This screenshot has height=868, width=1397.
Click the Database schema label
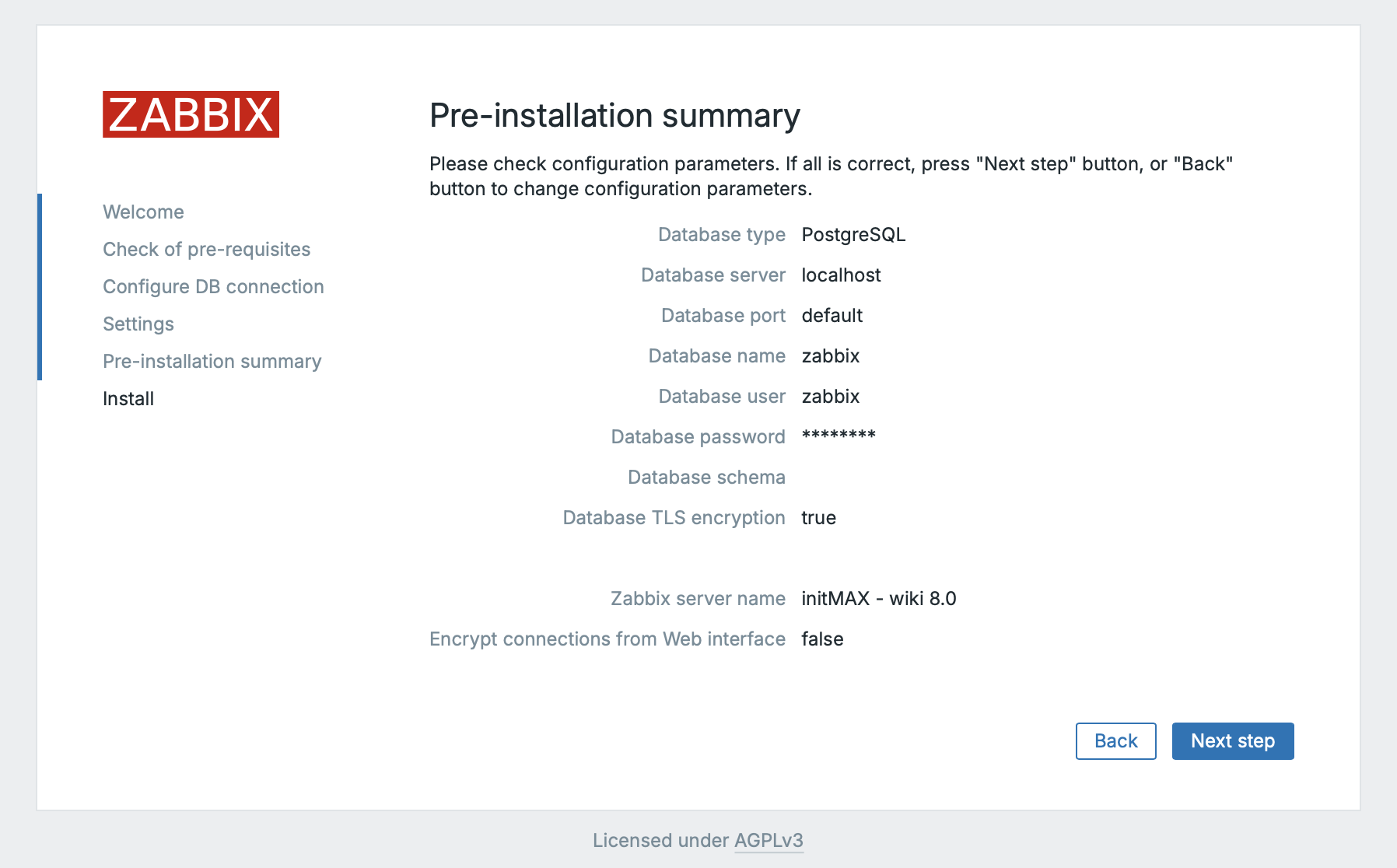706,477
